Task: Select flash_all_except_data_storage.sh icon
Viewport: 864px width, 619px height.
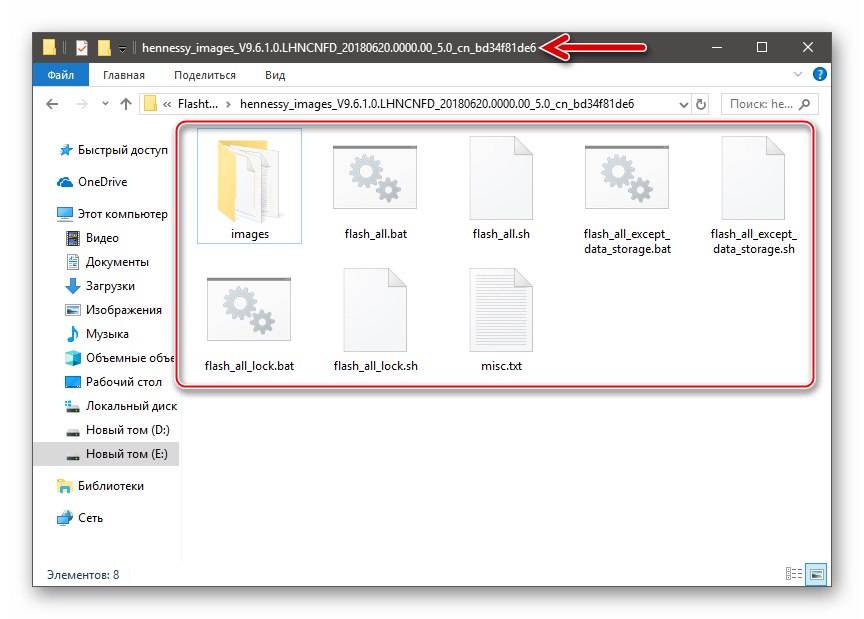Action: [x=753, y=178]
